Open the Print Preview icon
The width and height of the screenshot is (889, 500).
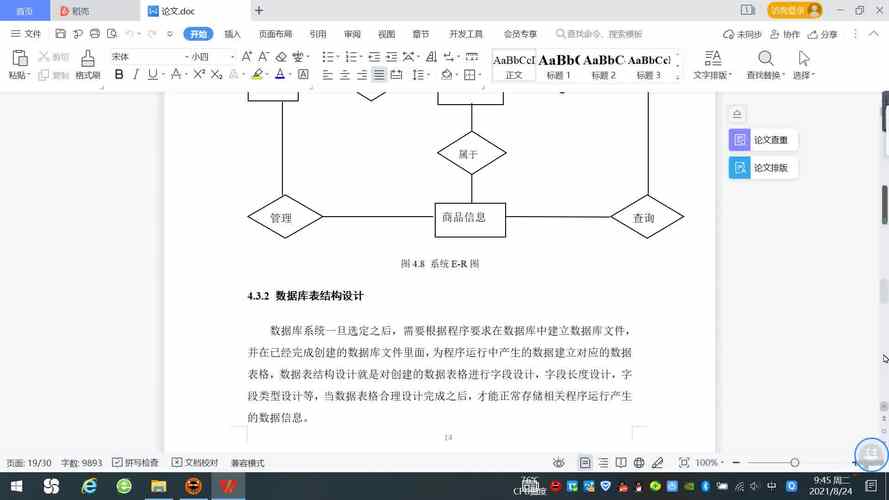click(x=112, y=34)
